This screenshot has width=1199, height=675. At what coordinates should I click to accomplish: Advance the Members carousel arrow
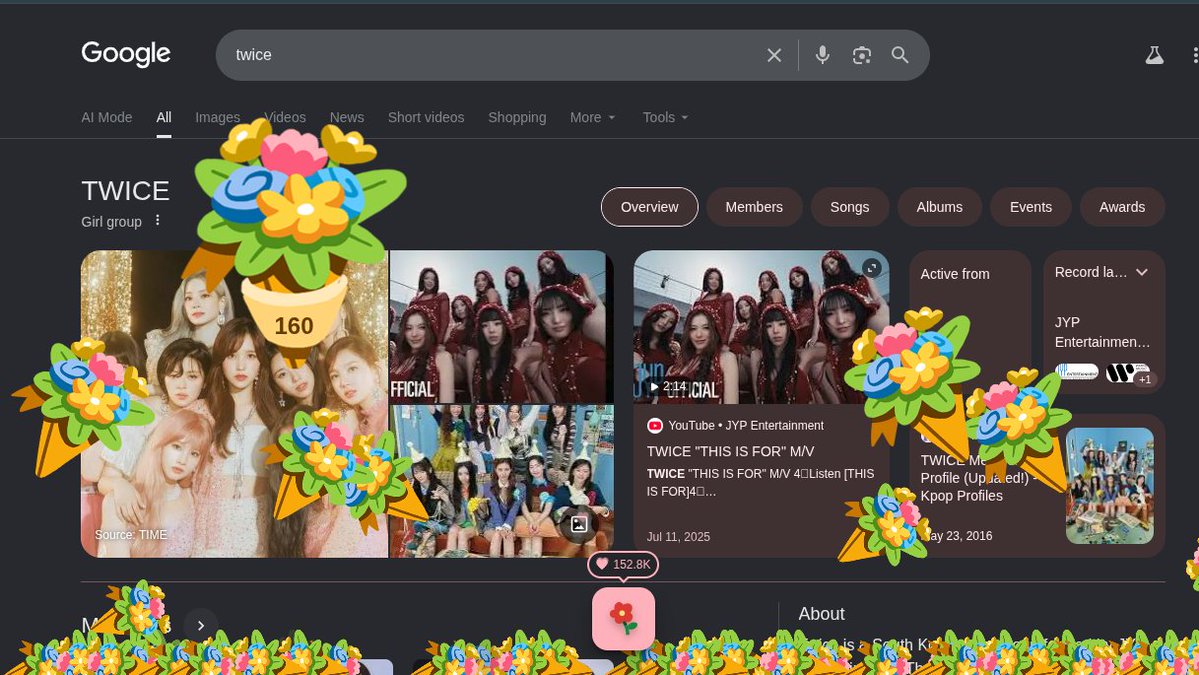(200, 625)
